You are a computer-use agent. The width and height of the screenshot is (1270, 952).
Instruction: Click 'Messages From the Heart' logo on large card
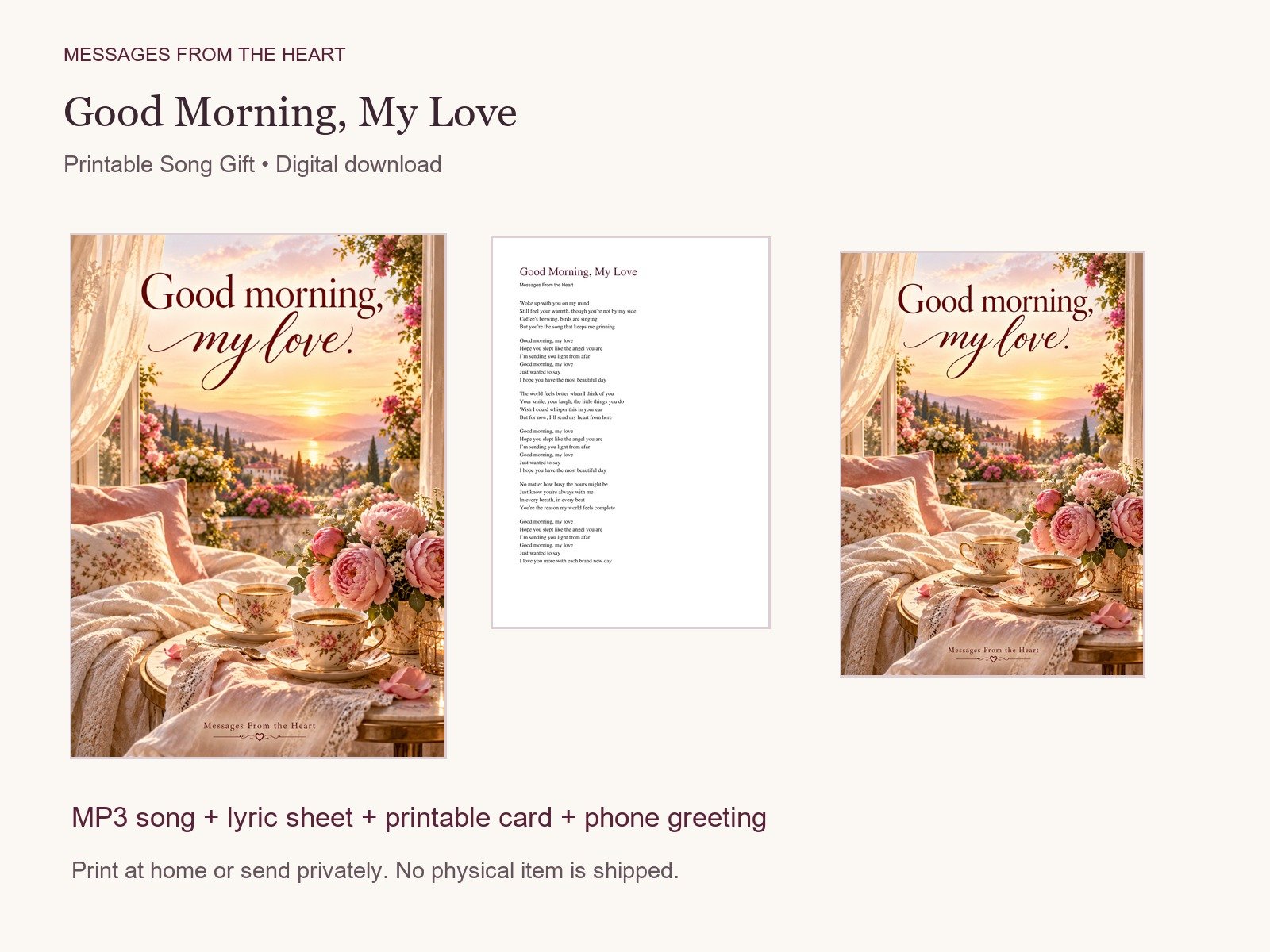coord(260,730)
